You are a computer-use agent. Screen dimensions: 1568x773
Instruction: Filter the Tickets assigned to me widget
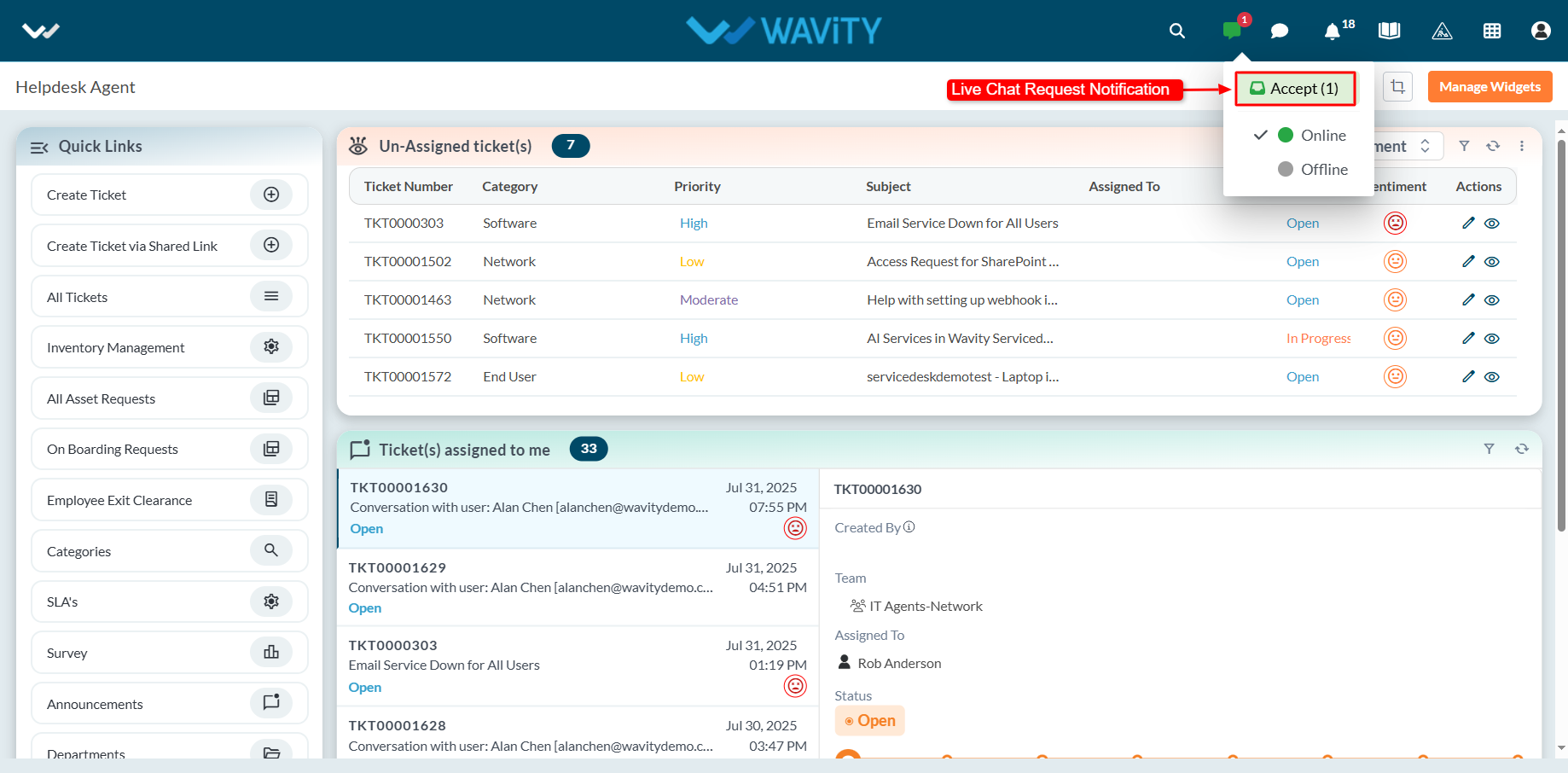[x=1489, y=449]
